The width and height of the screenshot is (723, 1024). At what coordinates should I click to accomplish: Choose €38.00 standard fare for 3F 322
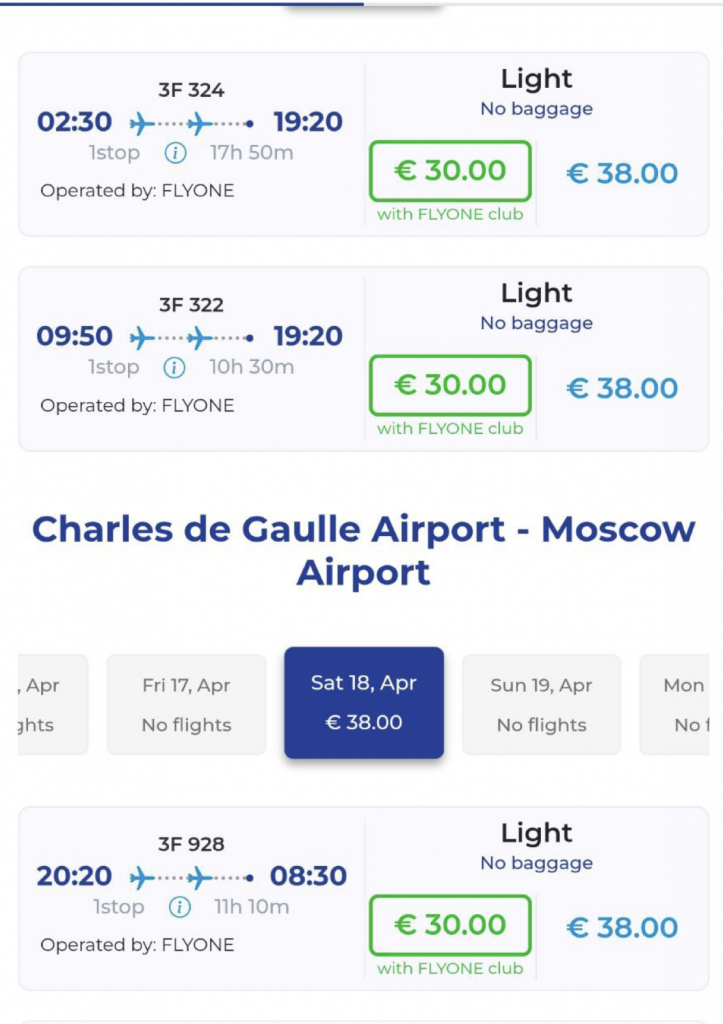click(622, 387)
